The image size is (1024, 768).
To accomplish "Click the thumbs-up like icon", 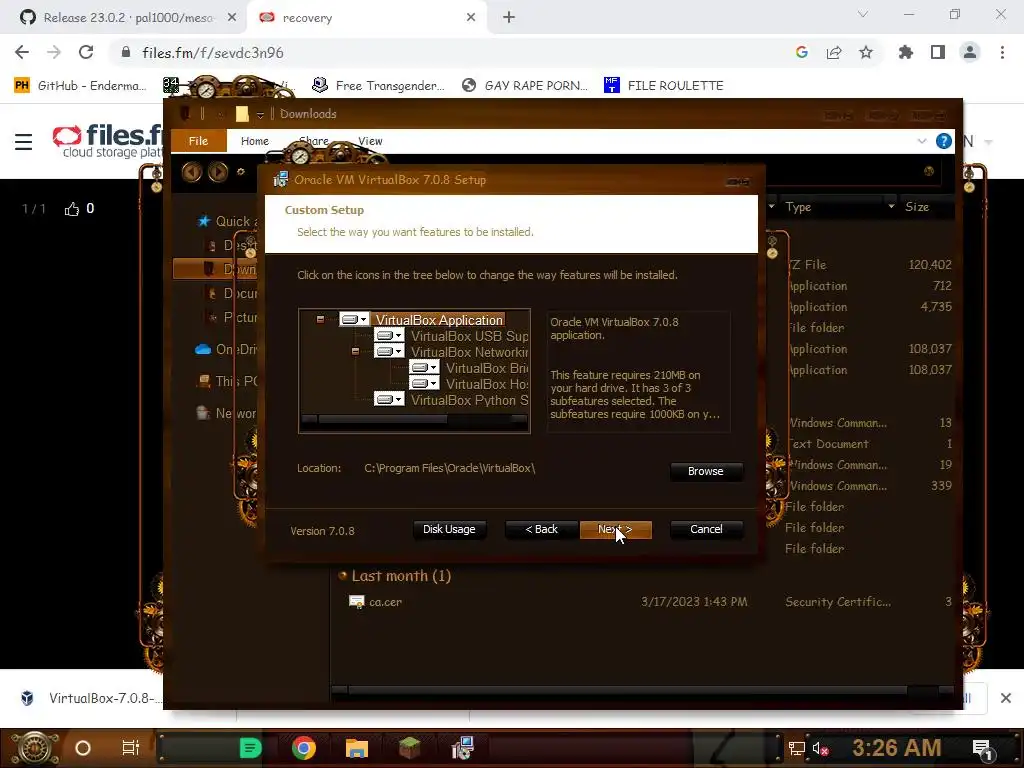I will [x=72, y=209].
